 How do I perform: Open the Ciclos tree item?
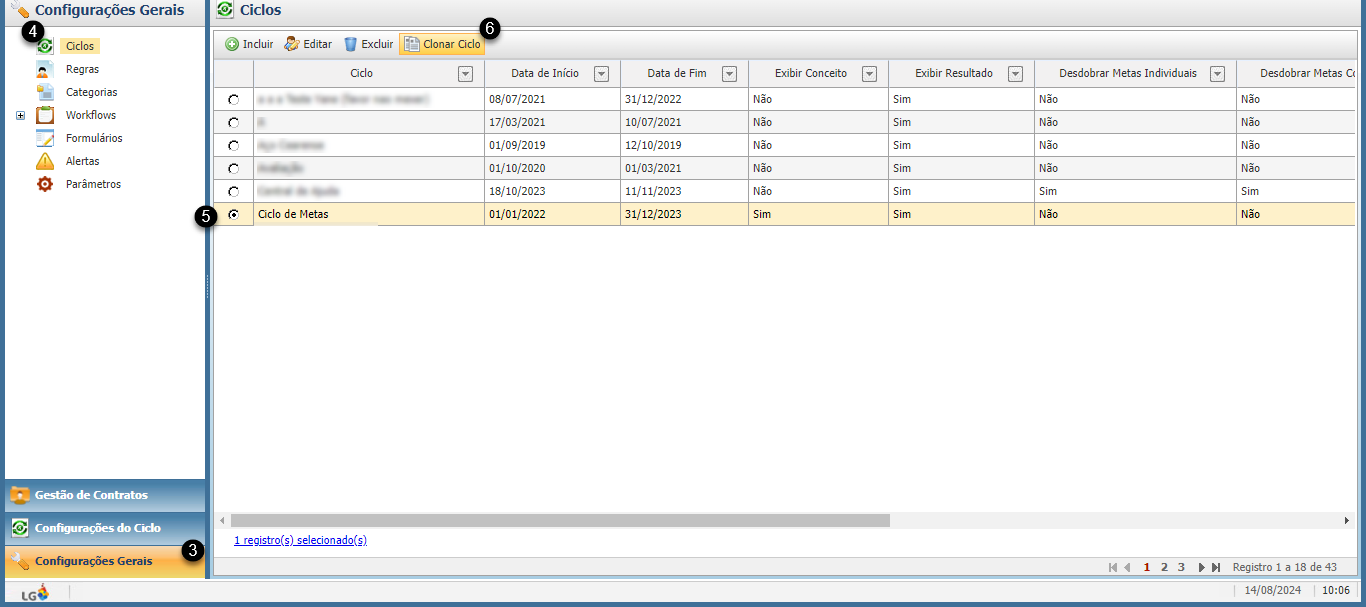point(80,46)
